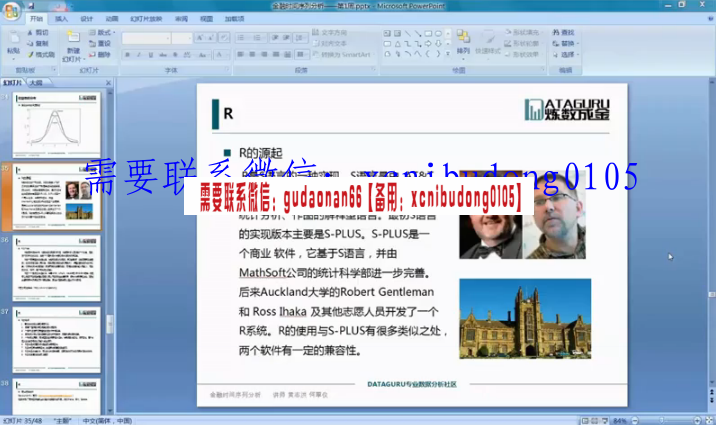Toggle Underline formatting

coord(151,55)
